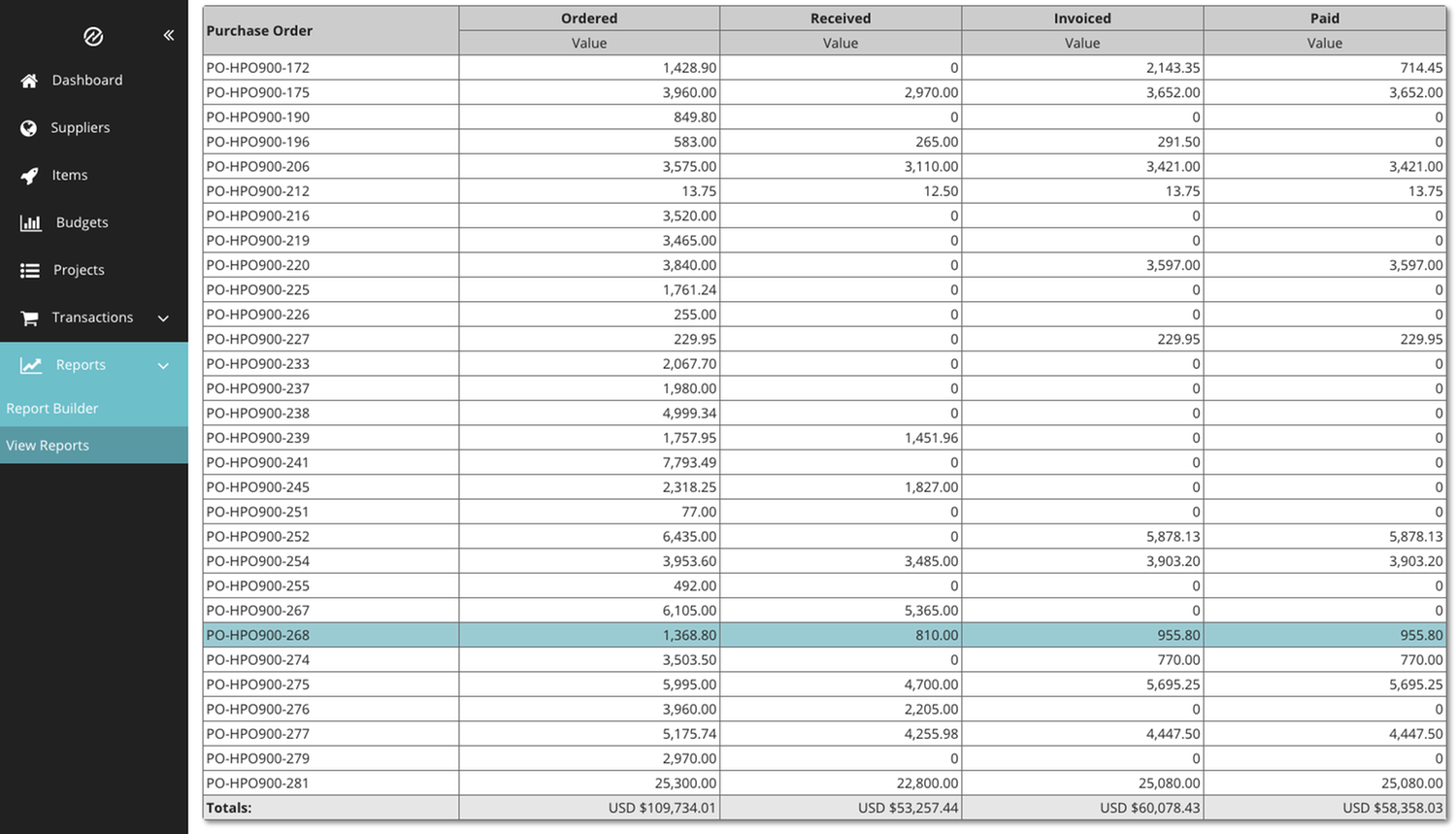Click the Ordered column header
1456x834 pixels.
(589, 18)
